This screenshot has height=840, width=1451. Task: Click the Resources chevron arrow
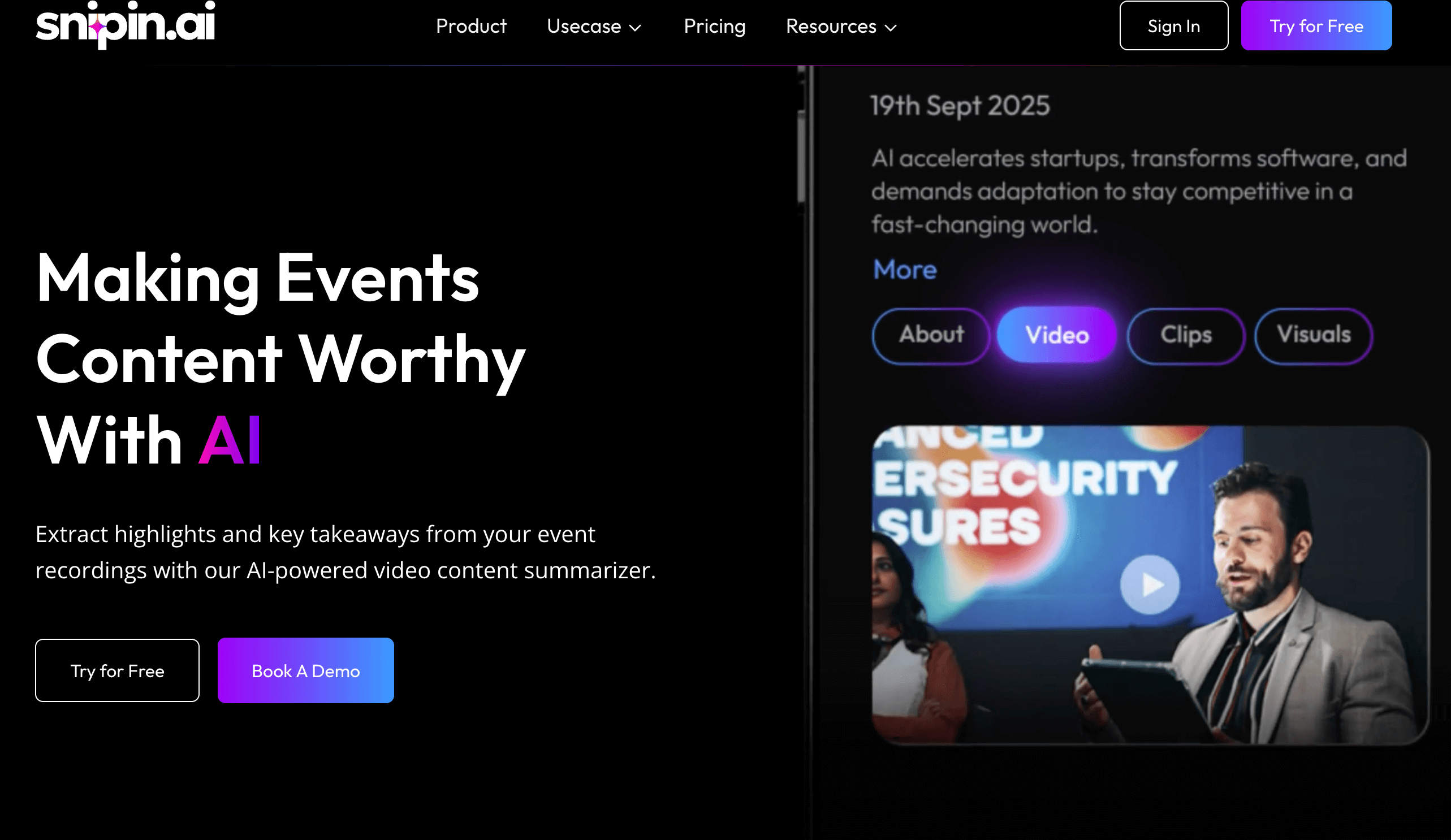tap(890, 28)
